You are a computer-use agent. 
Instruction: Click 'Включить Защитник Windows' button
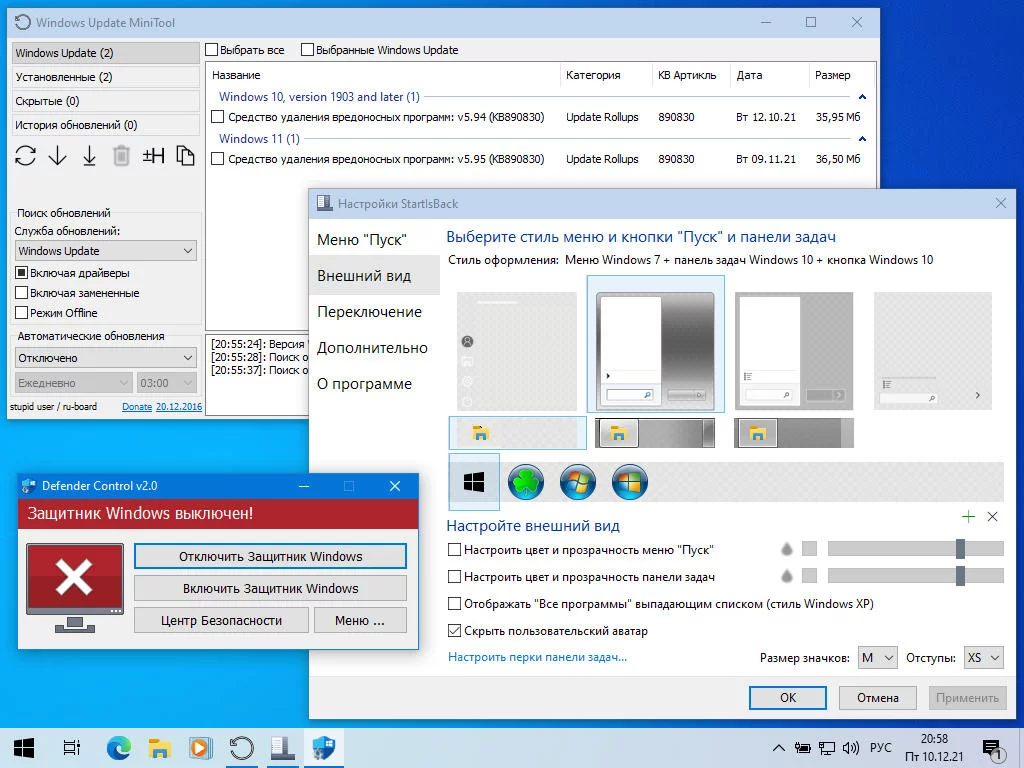pyautogui.click(x=270, y=588)
